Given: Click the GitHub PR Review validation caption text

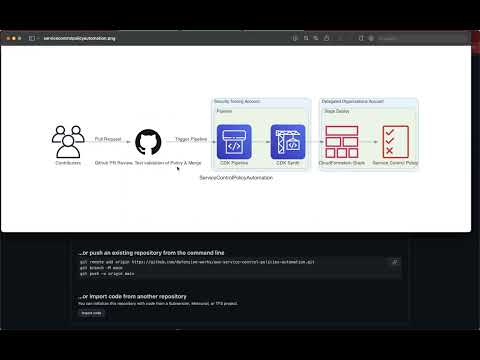Looking at the screenshot, I should click(x=148, y=163).
